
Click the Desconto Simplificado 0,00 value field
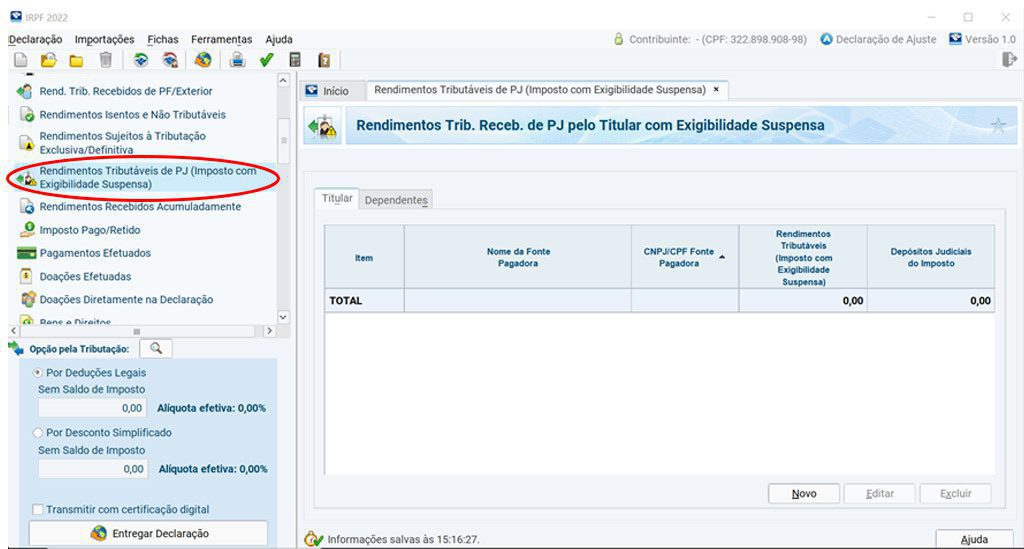pyautogui.click(x=92, y=469)
